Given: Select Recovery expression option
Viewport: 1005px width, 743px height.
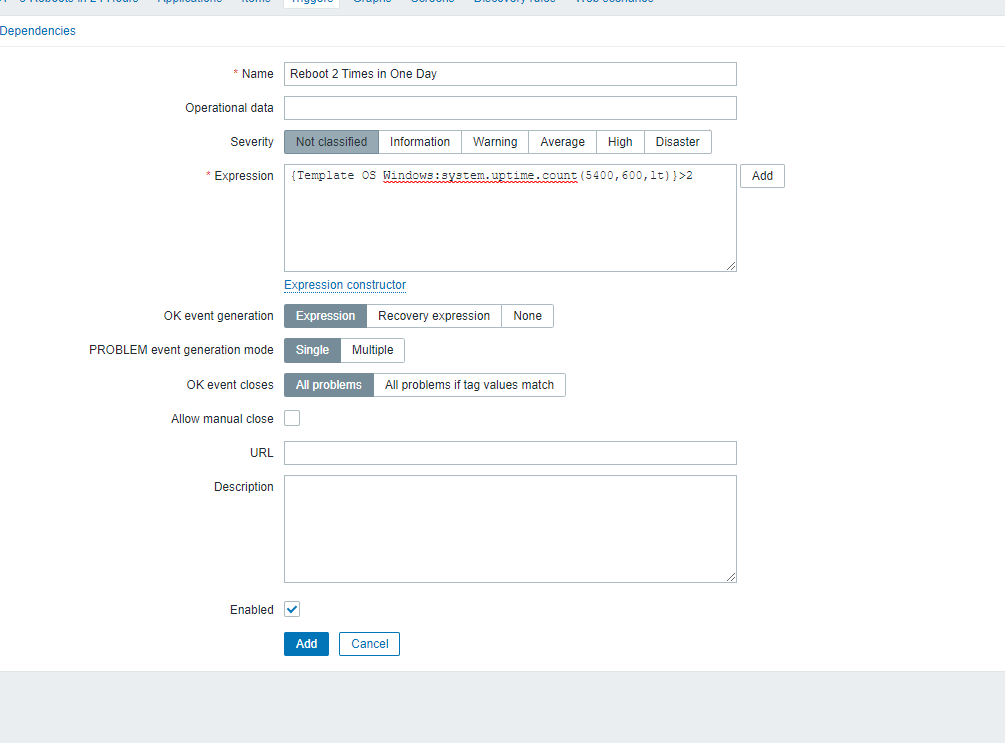Looking at the screenshot, I should (x=434, y=316).
